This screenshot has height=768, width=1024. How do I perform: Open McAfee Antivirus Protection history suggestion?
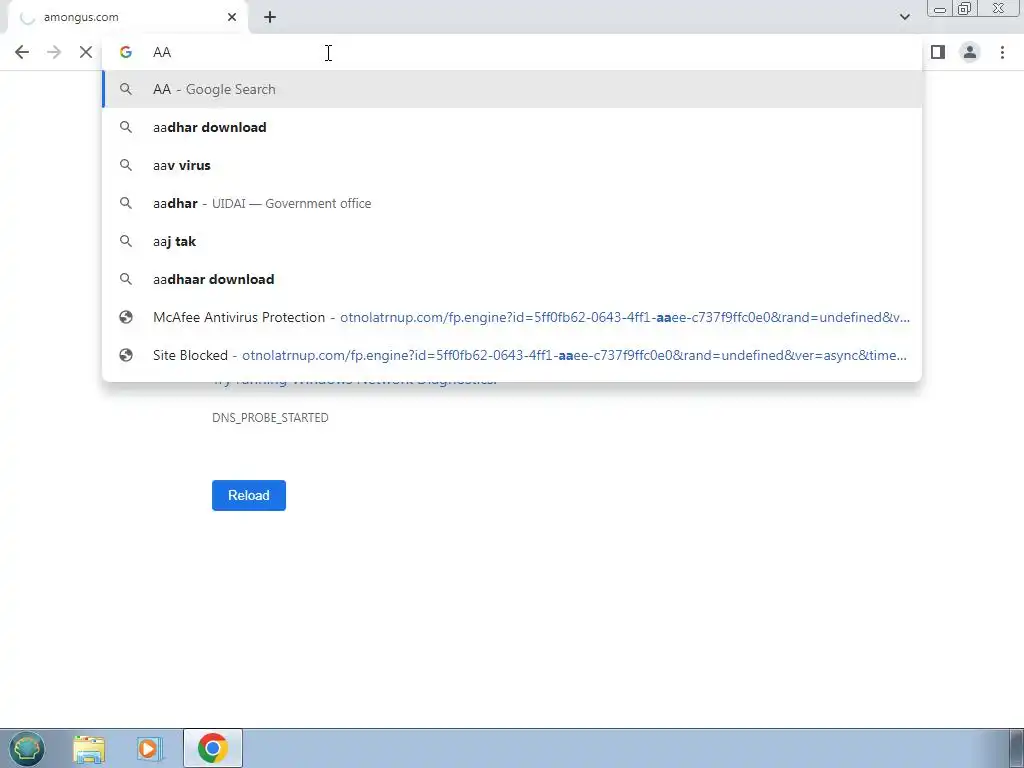pos(512,317)
